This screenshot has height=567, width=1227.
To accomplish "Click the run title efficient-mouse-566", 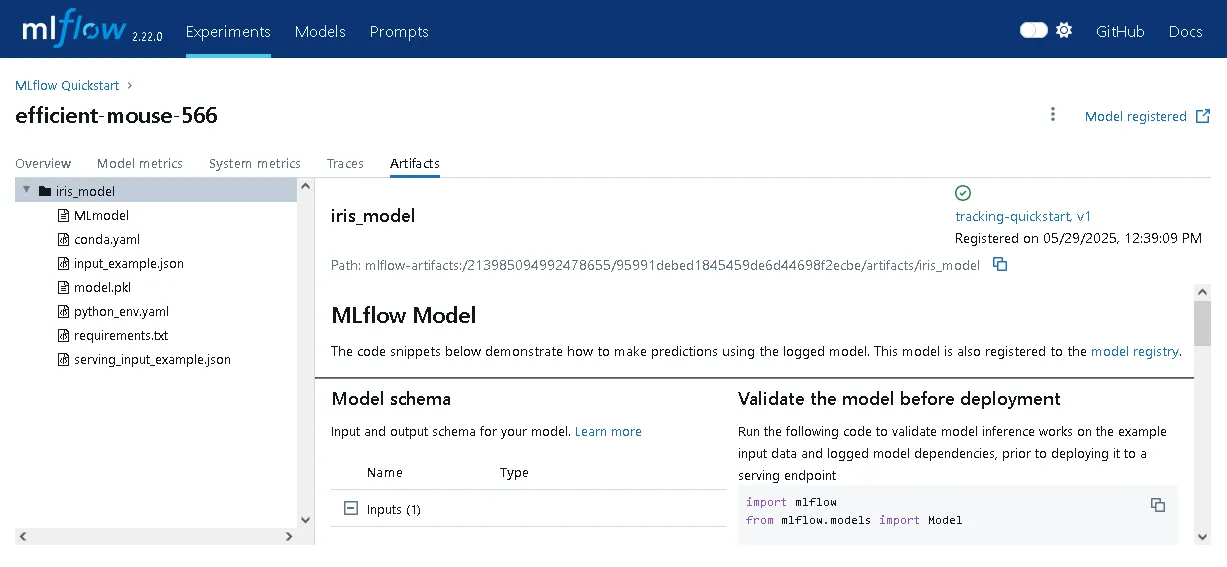I will (116, 115).
